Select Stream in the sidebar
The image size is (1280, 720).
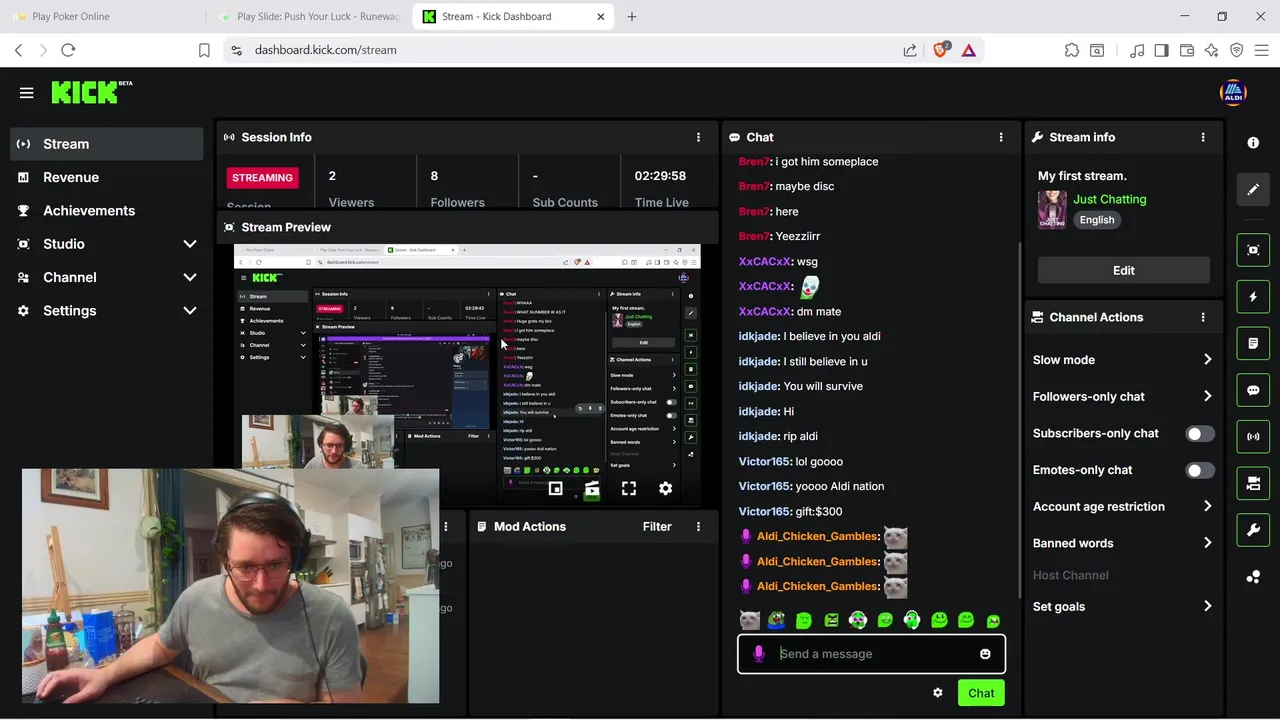coord(108,144)
